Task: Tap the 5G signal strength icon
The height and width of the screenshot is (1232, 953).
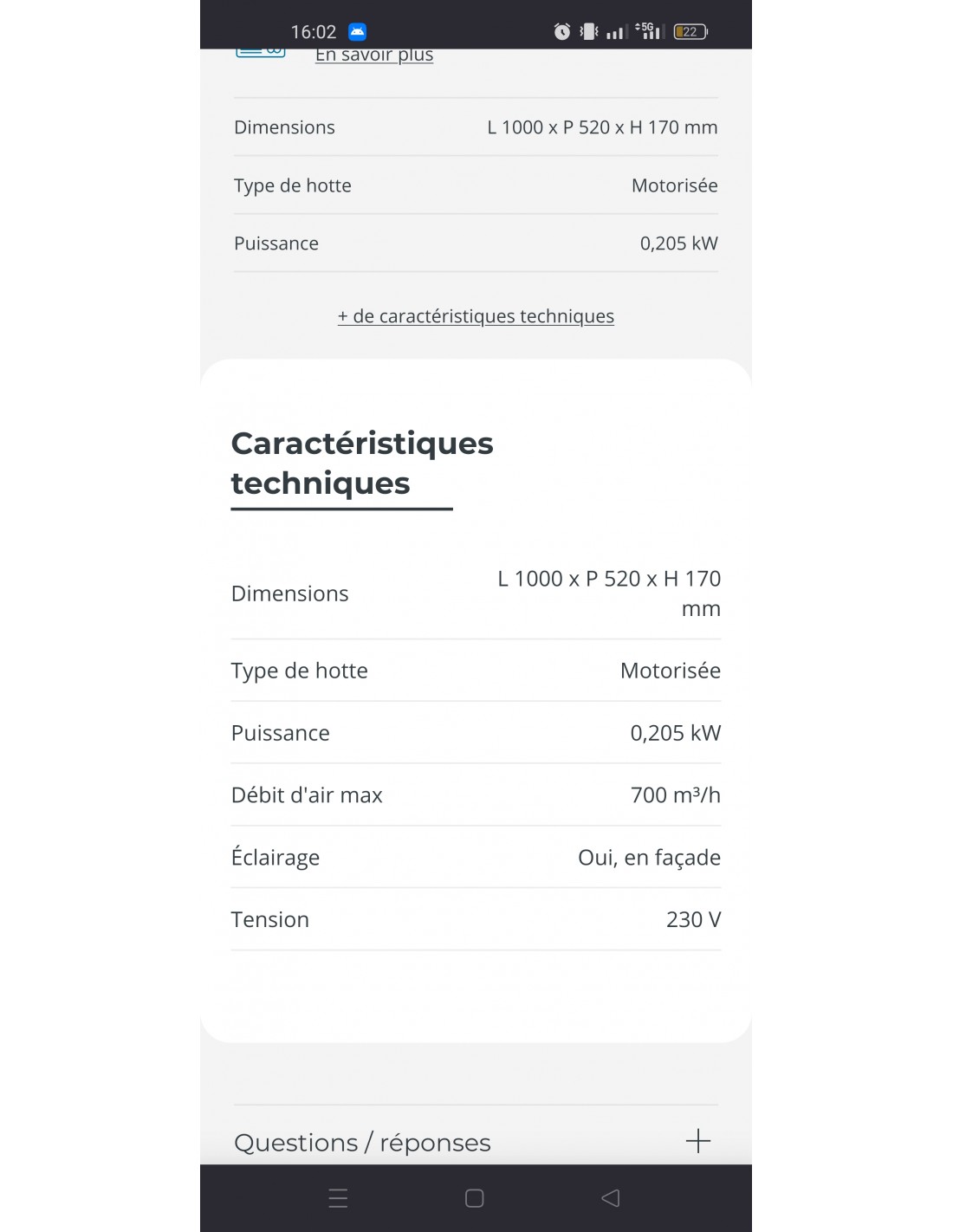Action: pyautogui.click(x=649, y=31)
